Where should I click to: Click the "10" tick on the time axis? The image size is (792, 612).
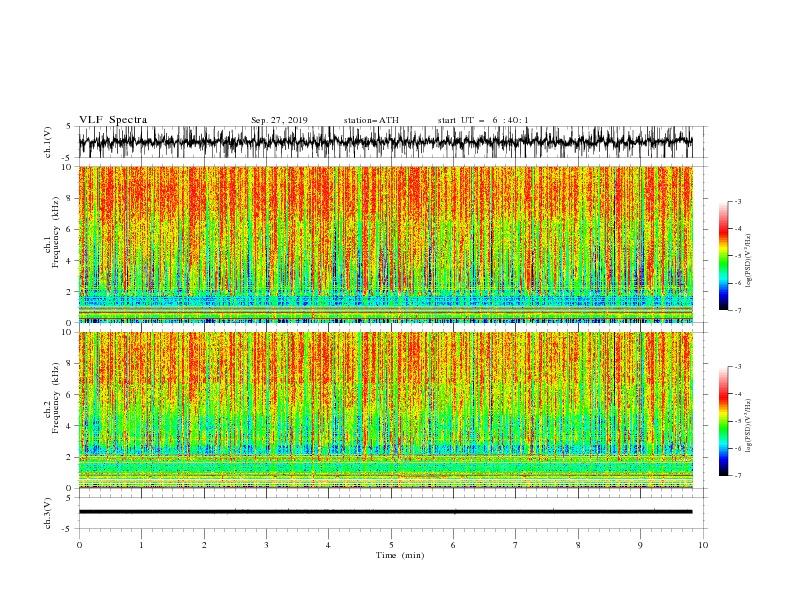point(703,545)
